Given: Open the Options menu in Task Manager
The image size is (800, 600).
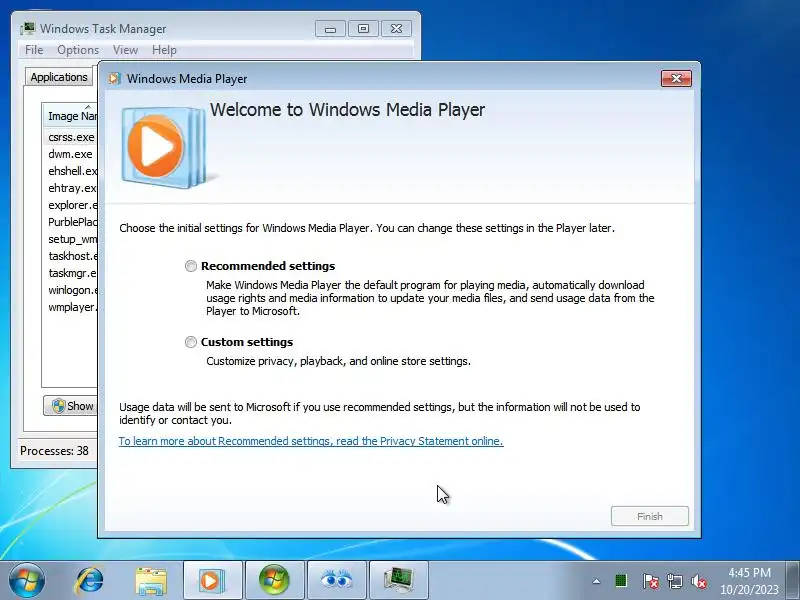Looking at the screenshot, I should click(x=78, y=50).
